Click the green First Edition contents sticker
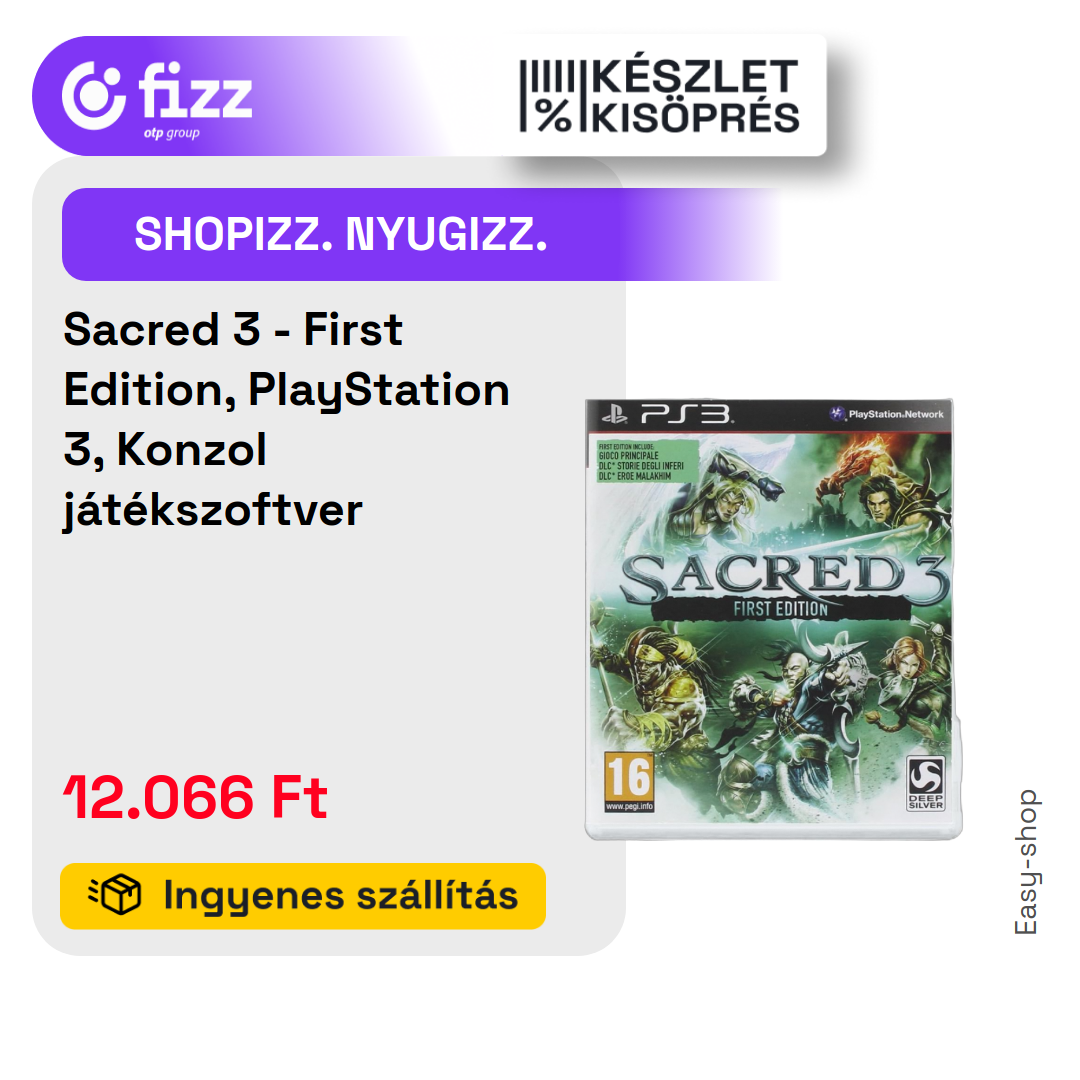1080x1080 pixels. [x=647, y=461]
